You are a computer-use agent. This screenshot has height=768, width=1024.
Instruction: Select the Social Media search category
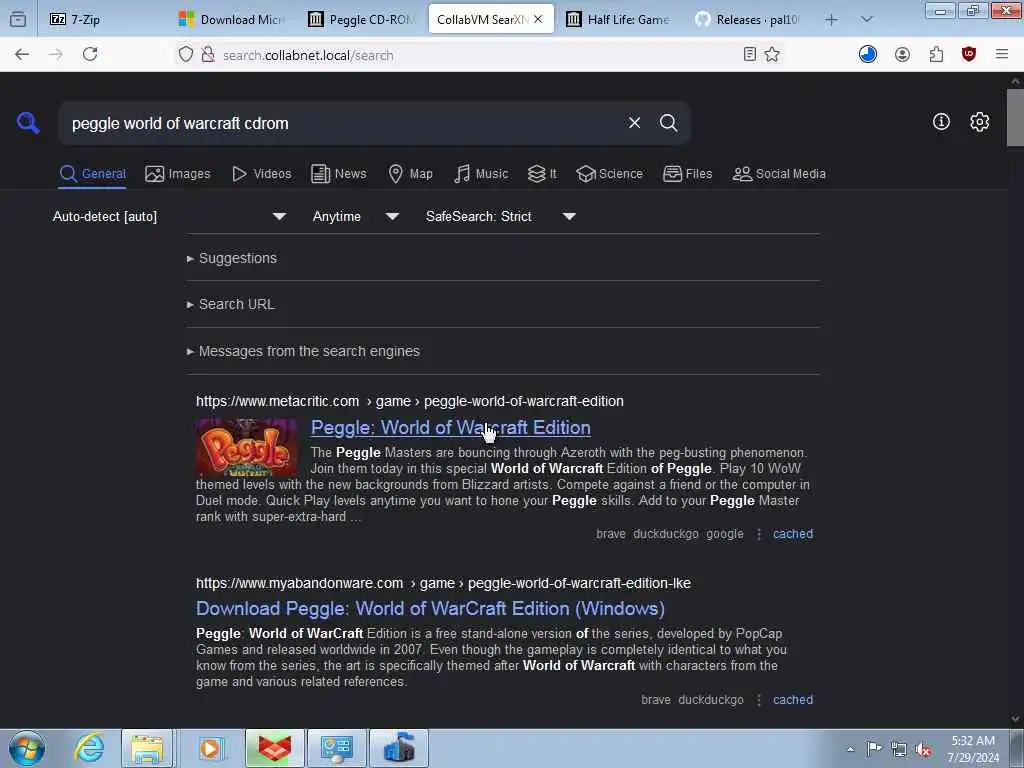779,174
